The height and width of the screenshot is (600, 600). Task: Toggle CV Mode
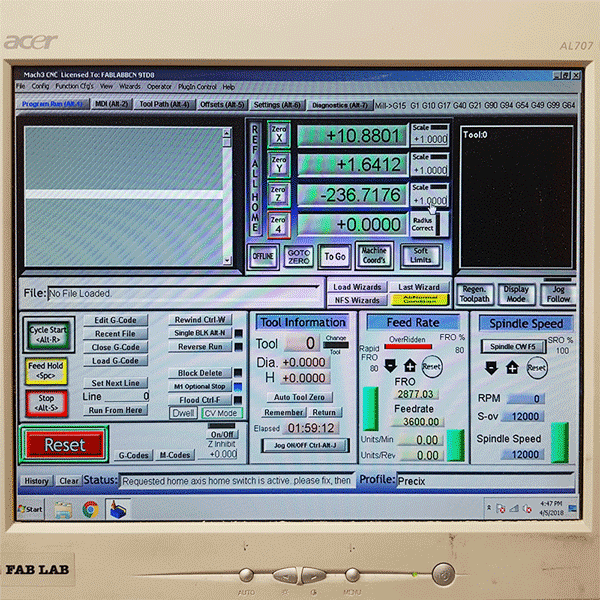click(x=221, y=413)
